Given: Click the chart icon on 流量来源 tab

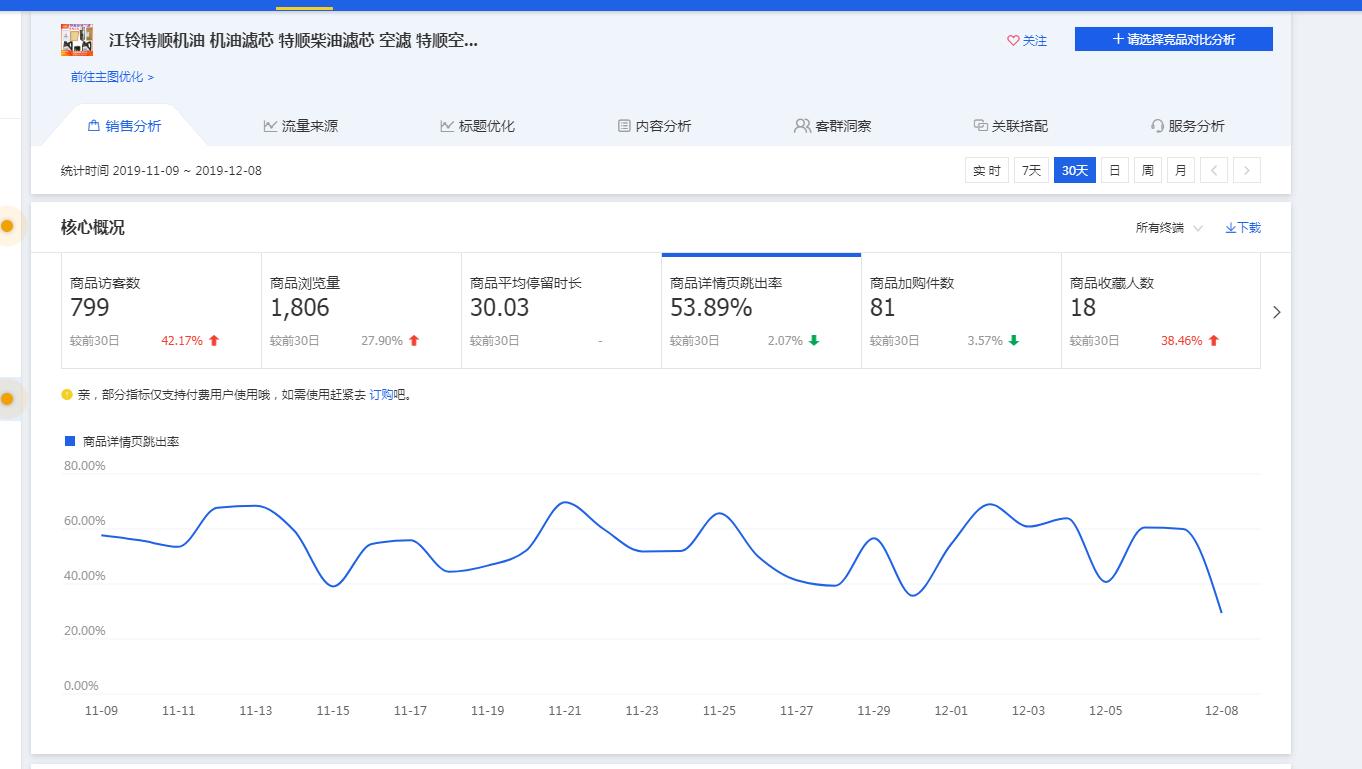Looking at the screenshot, I should [270, 125].
